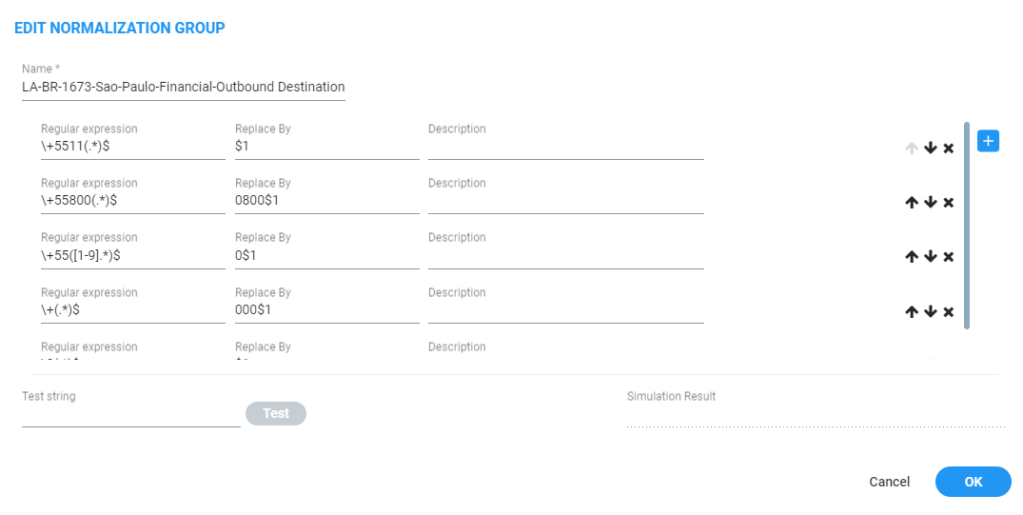
Task: Click the Test string input field
Action: tap(131, 415)
